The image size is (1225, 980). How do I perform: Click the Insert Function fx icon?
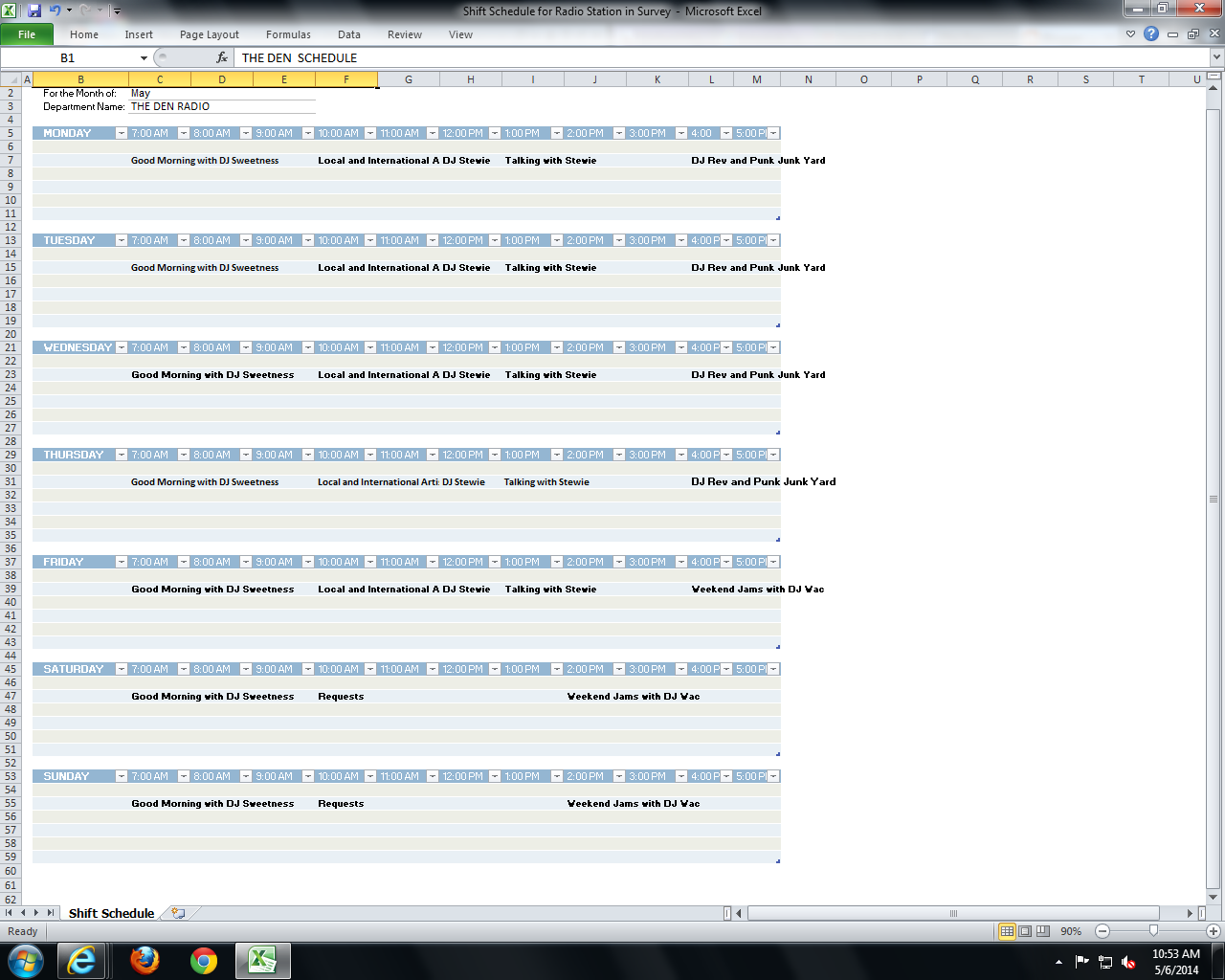222,58
